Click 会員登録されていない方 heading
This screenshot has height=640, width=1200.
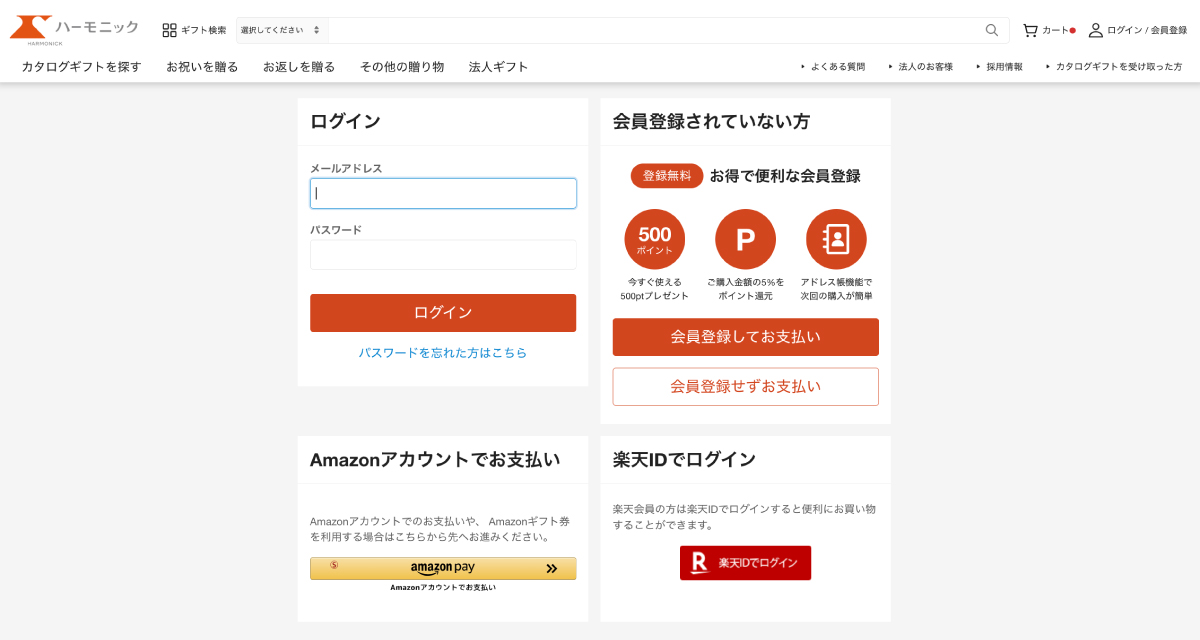[711, 122]
